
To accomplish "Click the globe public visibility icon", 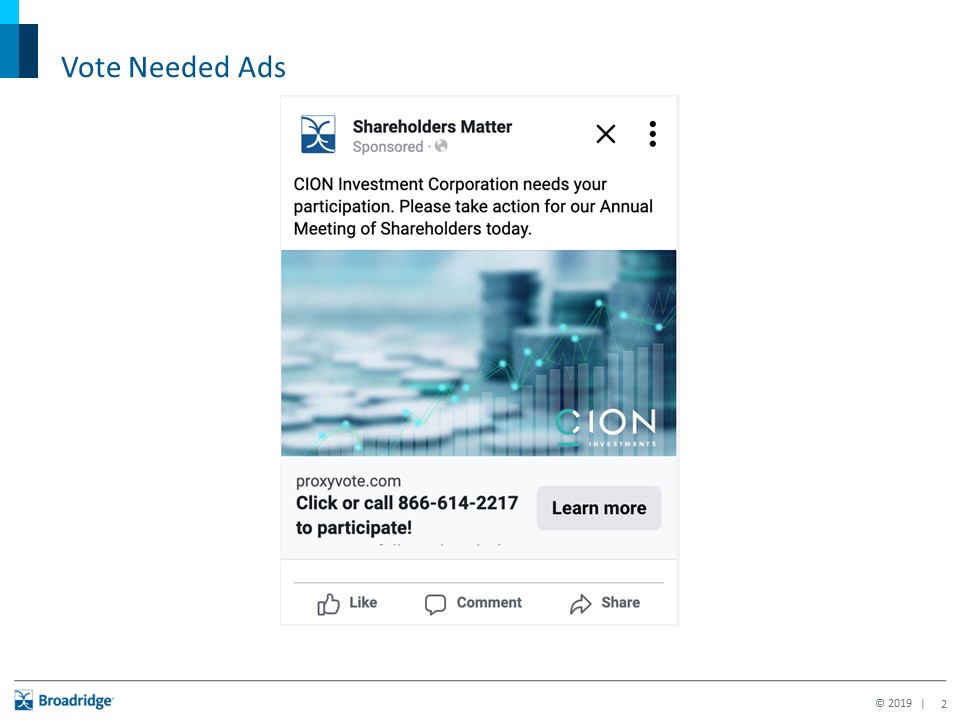I will pyautogui.click(x=441, y=146).
